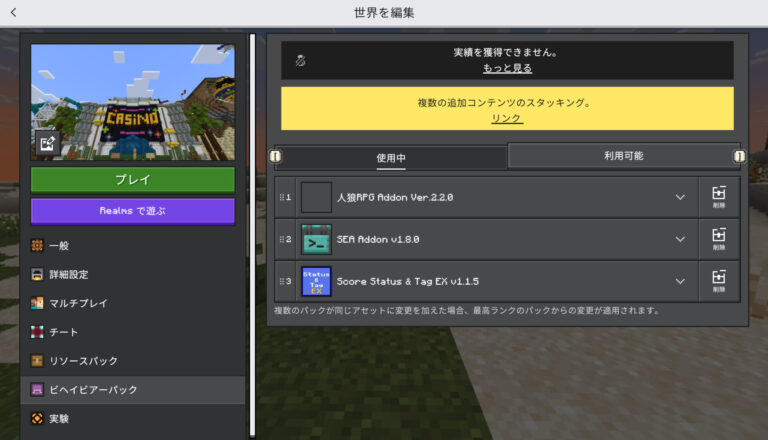The image size is (768, 440).
Task: Open the マルチプレイ section
Action: [x=133, y=303]
